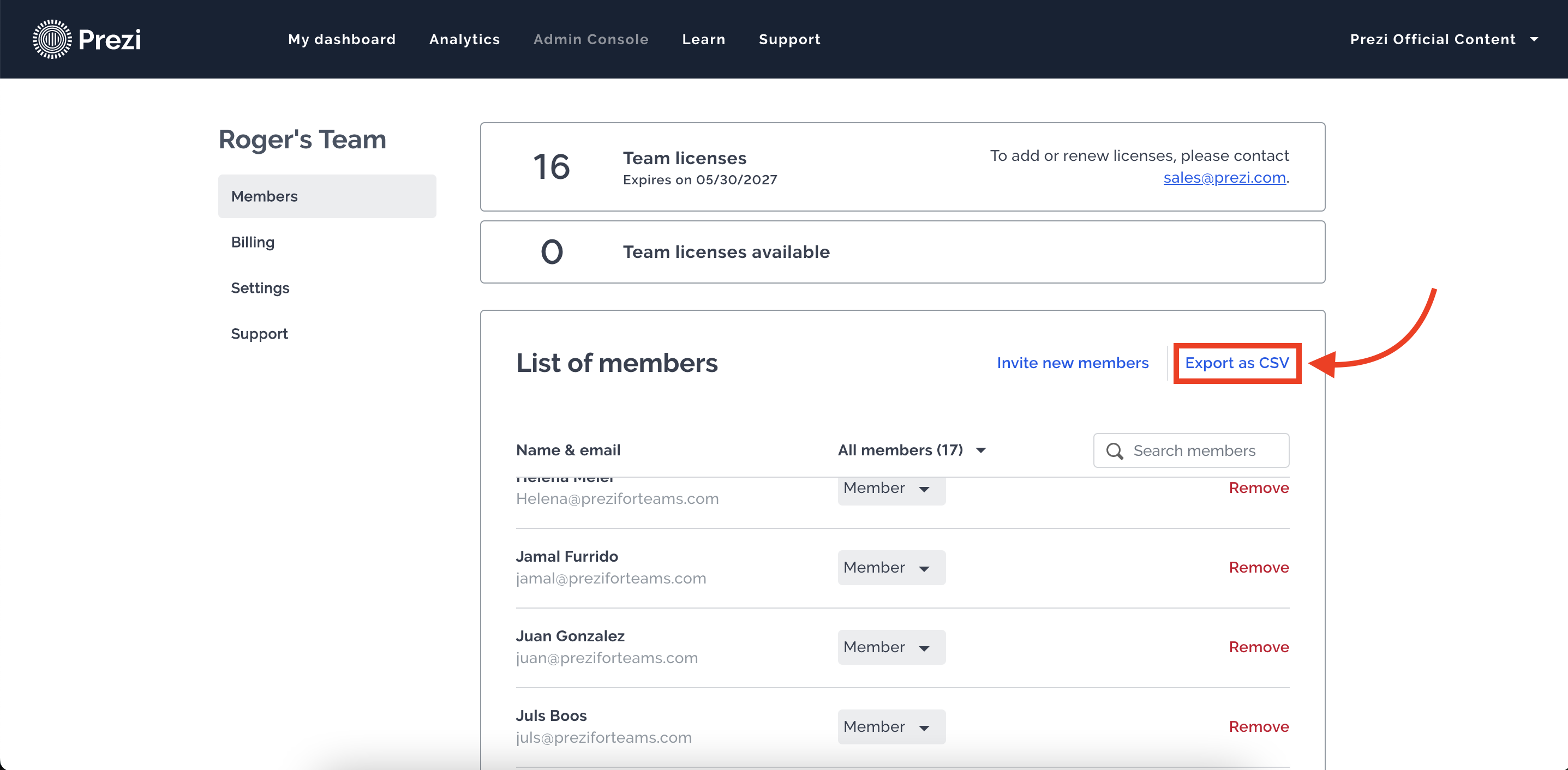The width and height of the screenshot is (1568, 770).
Task: Click Invite new members
Action: click(1073, 363)
